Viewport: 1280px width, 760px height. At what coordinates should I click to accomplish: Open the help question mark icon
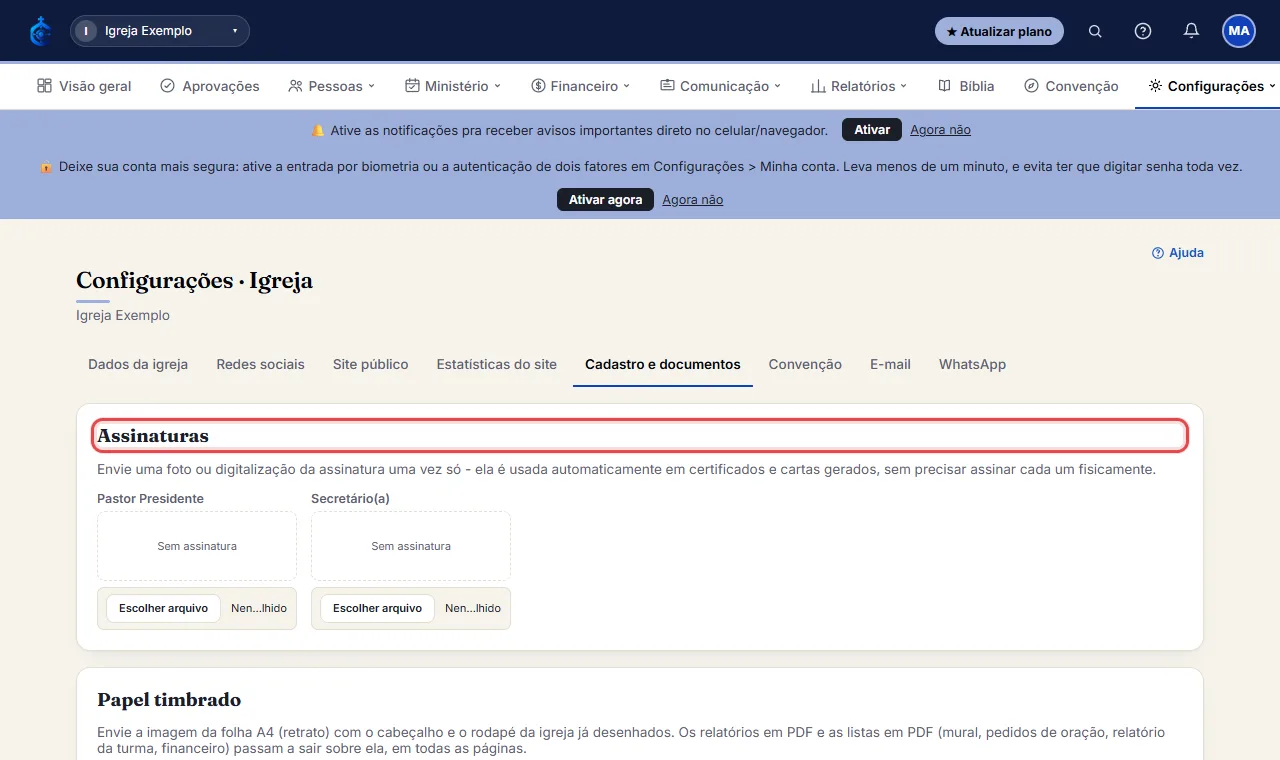point(1143,31)
